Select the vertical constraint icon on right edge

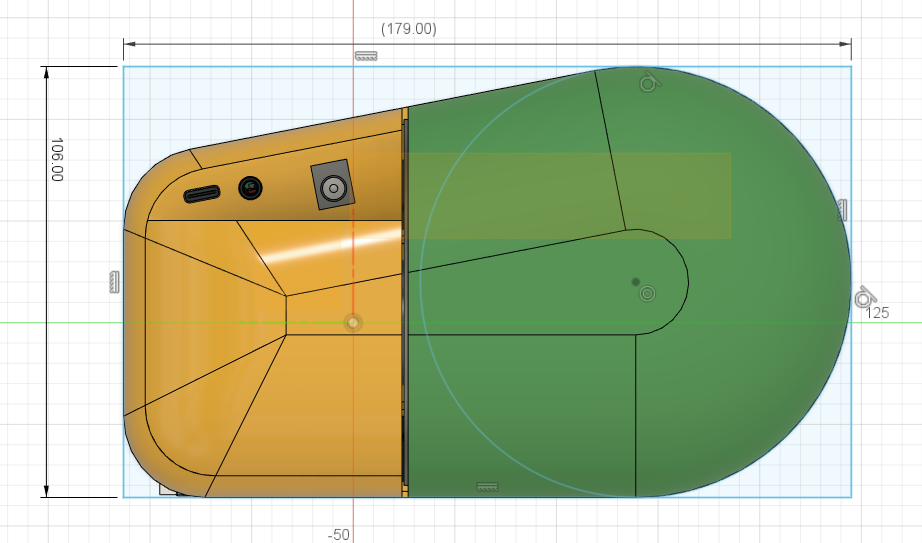pyautogui.click(x=843, y=209)
